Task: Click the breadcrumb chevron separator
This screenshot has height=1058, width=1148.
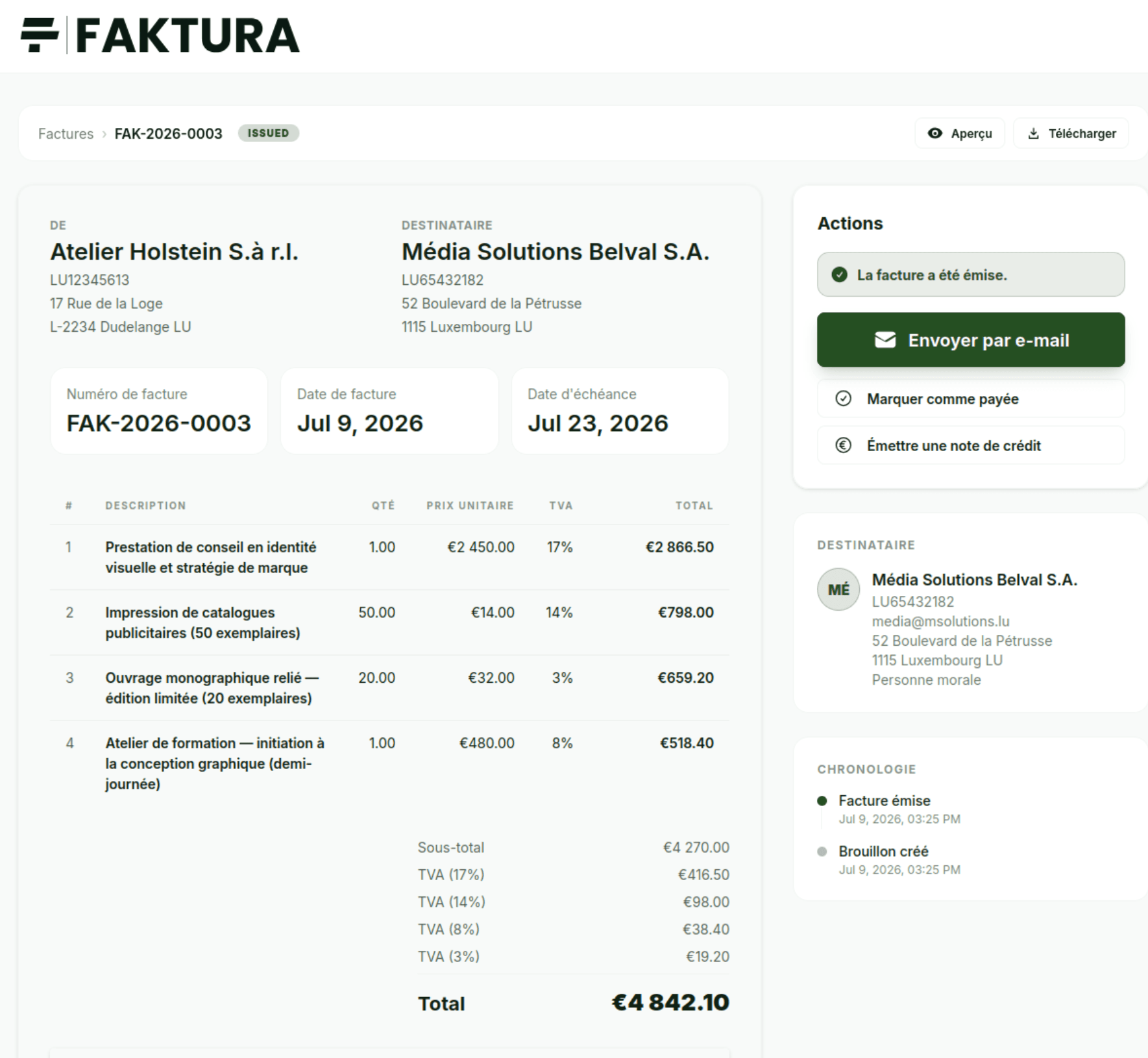Action: click(104, 134)
